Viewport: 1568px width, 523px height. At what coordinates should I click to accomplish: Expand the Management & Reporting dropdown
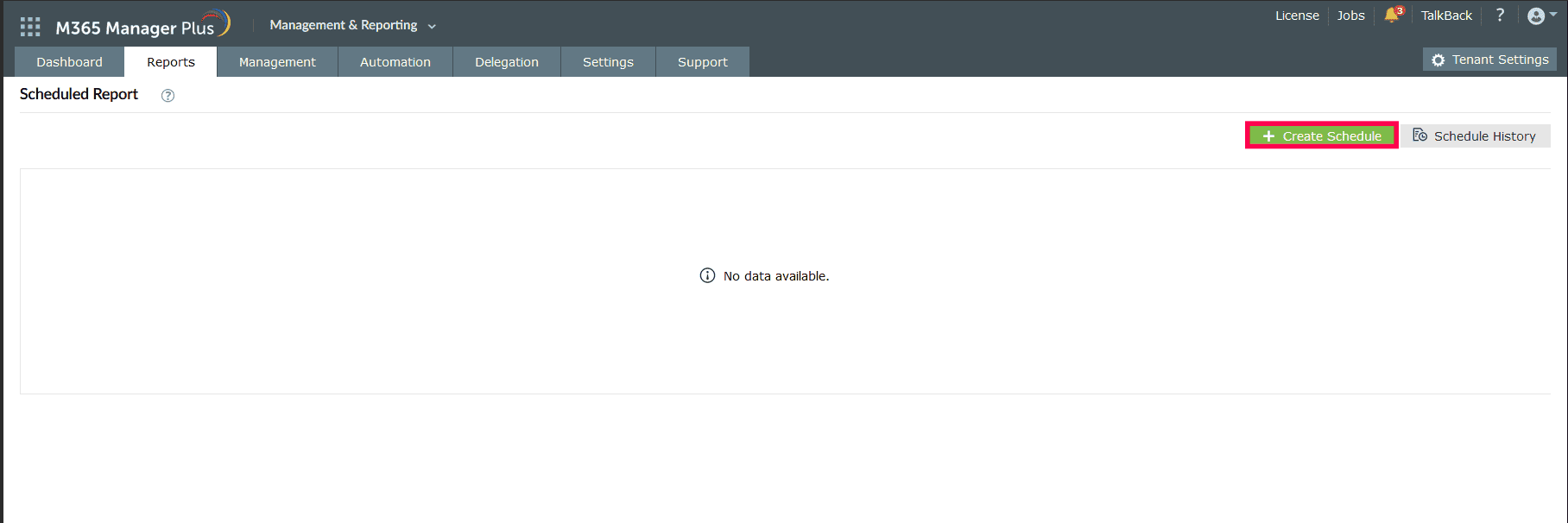tap(352, 26)
